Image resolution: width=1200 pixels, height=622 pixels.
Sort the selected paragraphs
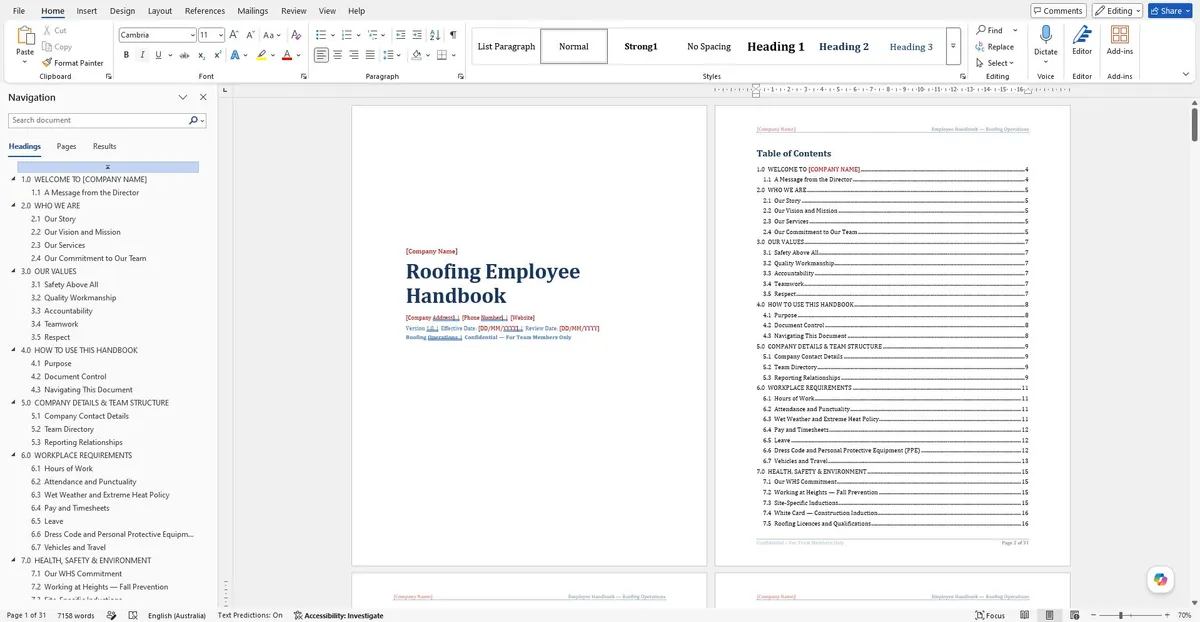click(x=434, y=34)
